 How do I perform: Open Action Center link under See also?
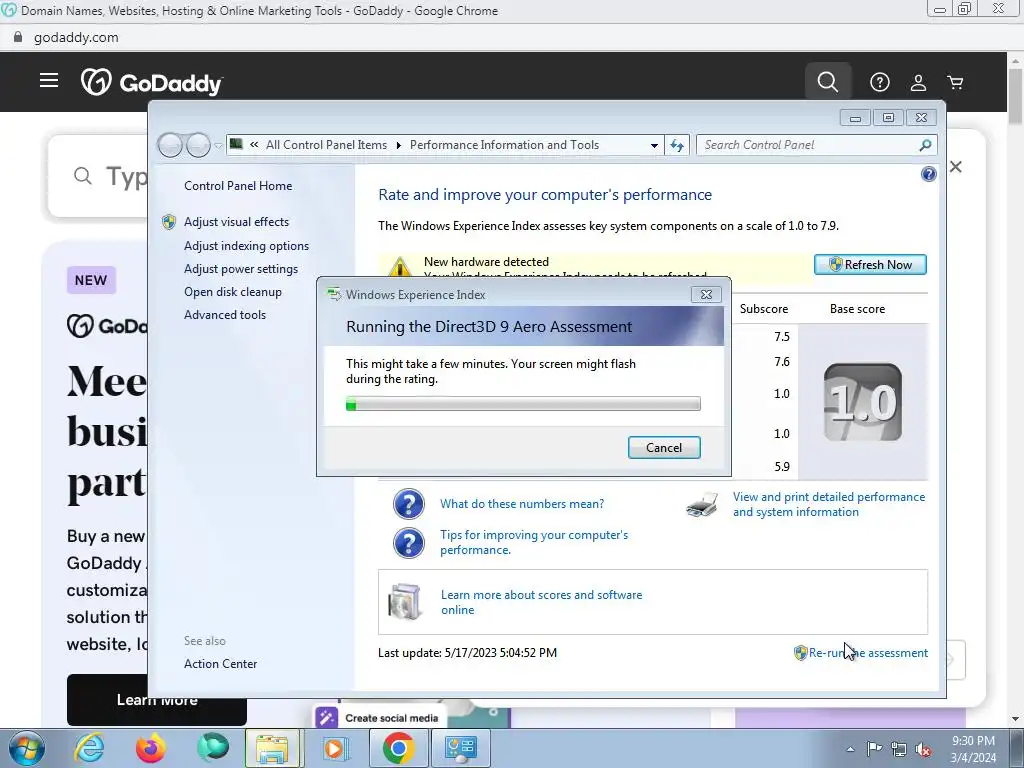[220, 664]
